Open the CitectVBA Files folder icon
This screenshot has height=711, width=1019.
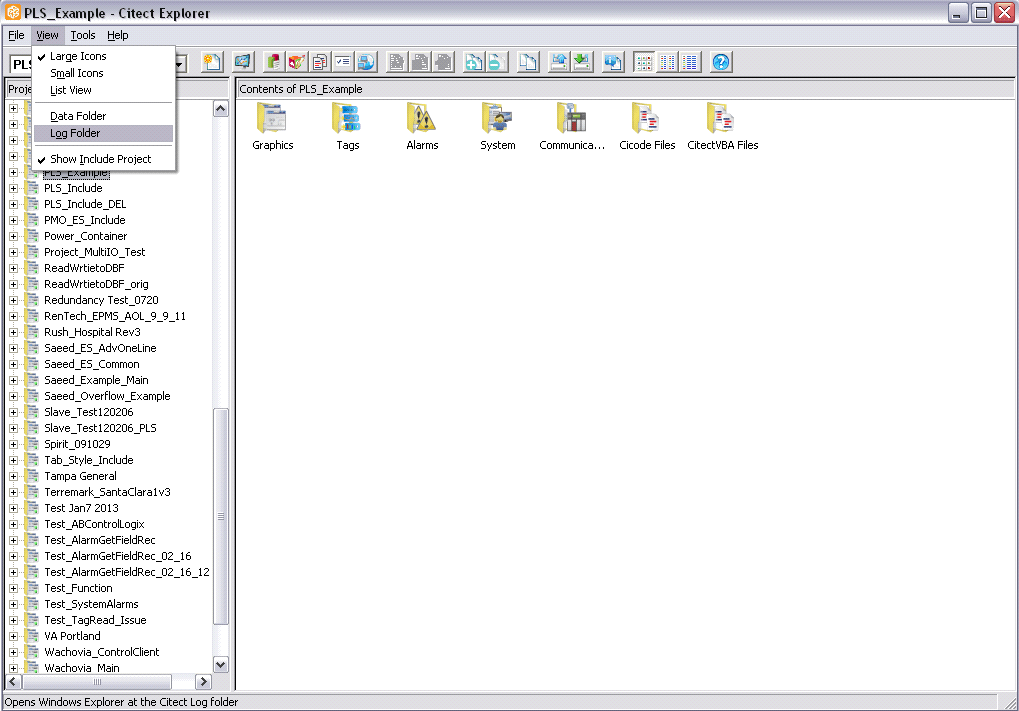click(722, 118)
